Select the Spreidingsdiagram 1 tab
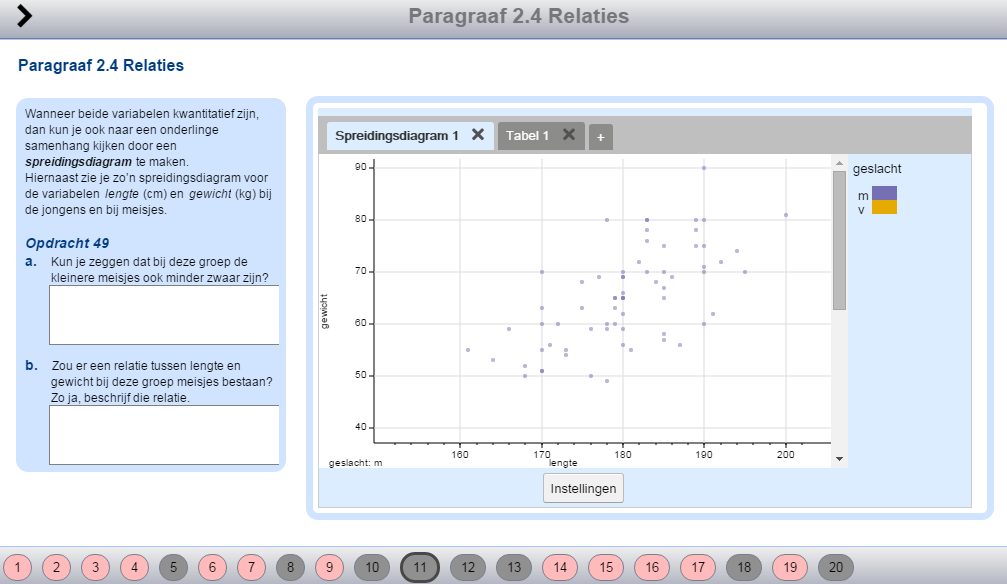Image resolution: width=1007 pixels, height=584 pixels. (x=396, y=135)
